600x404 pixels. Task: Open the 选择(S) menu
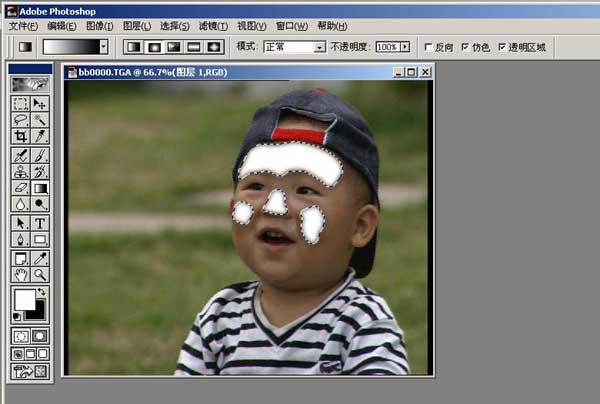pos(175,26)
